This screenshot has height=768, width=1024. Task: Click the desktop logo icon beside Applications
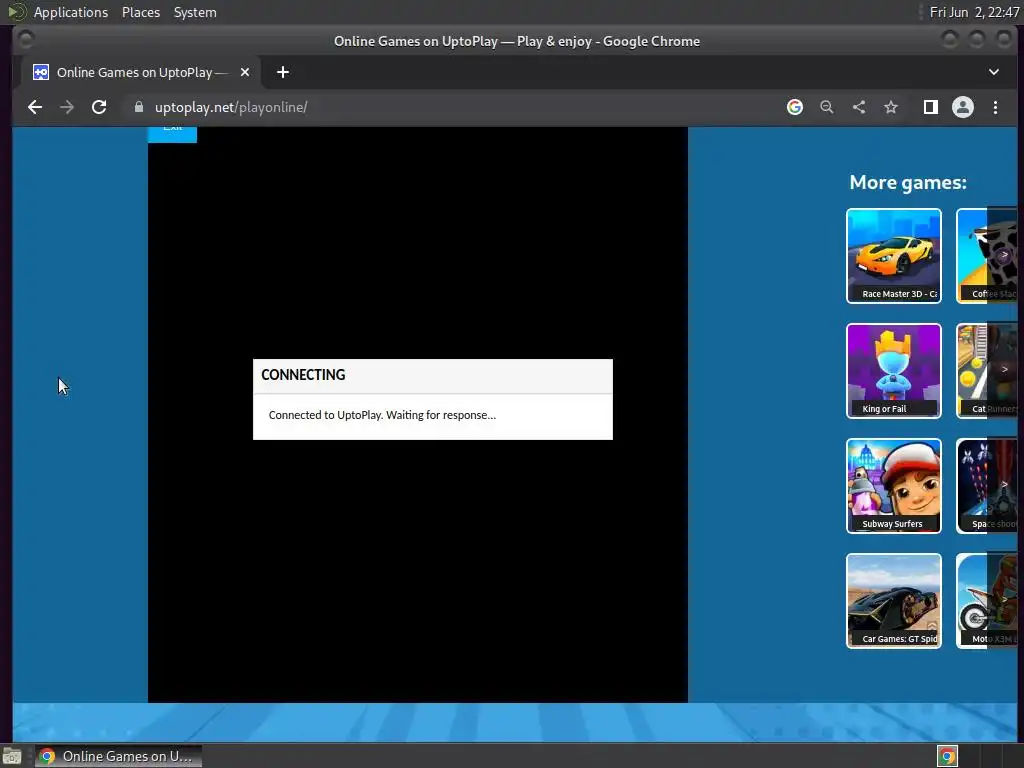pos(17,12)
